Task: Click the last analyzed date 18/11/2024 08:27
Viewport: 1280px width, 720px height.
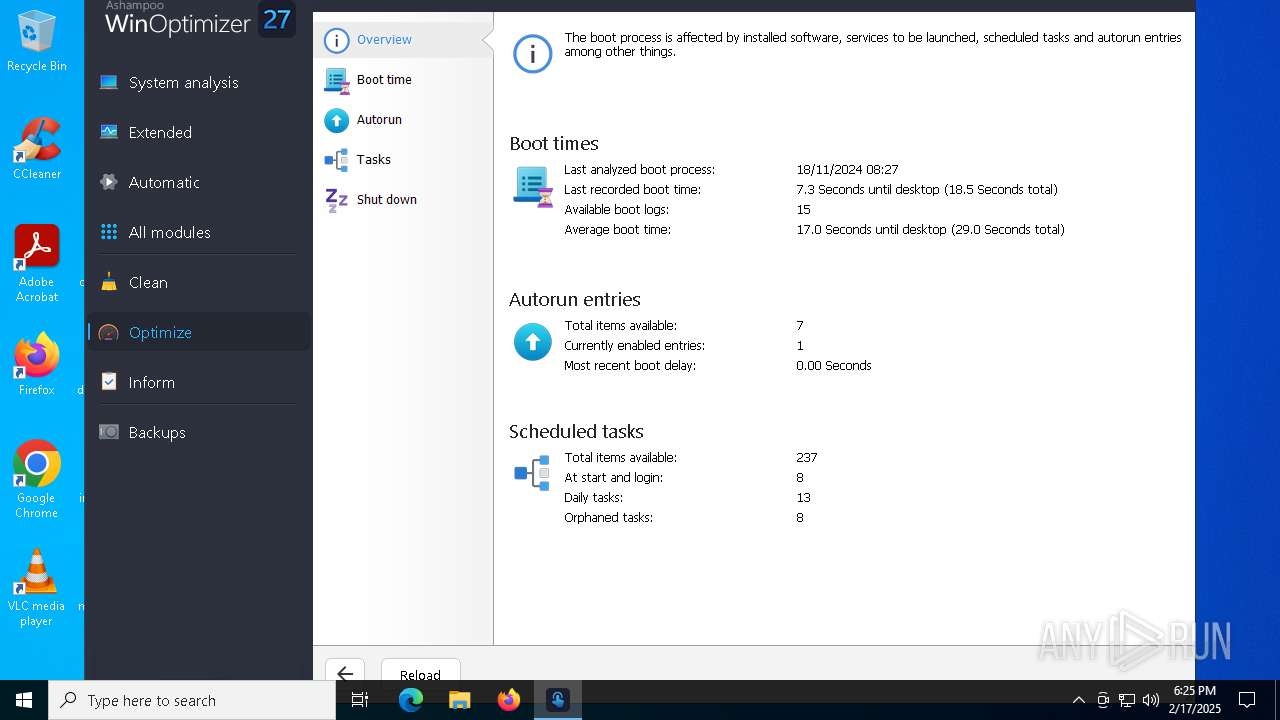Action: pos(847,170)
